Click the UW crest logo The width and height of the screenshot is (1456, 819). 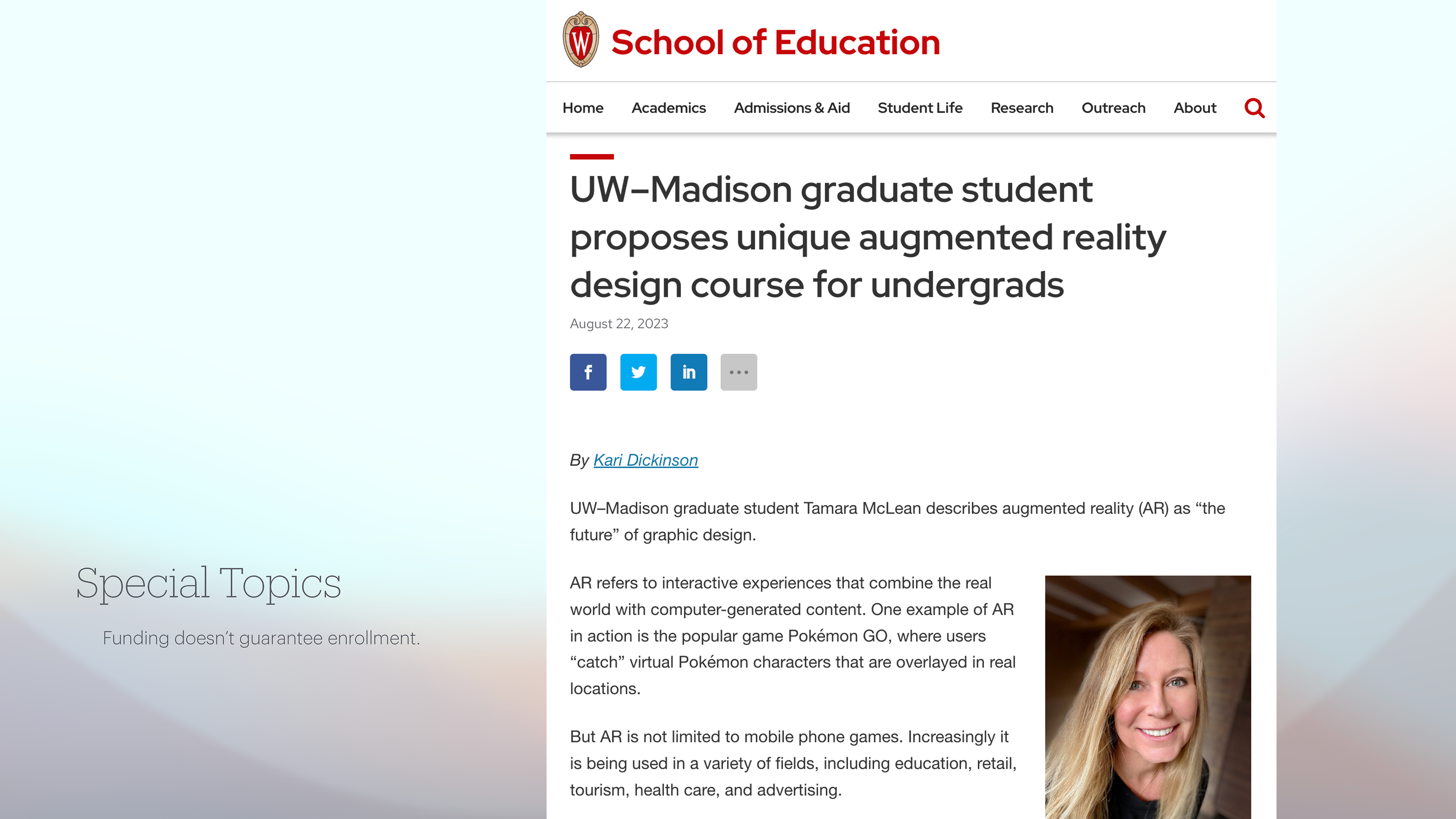581,39
